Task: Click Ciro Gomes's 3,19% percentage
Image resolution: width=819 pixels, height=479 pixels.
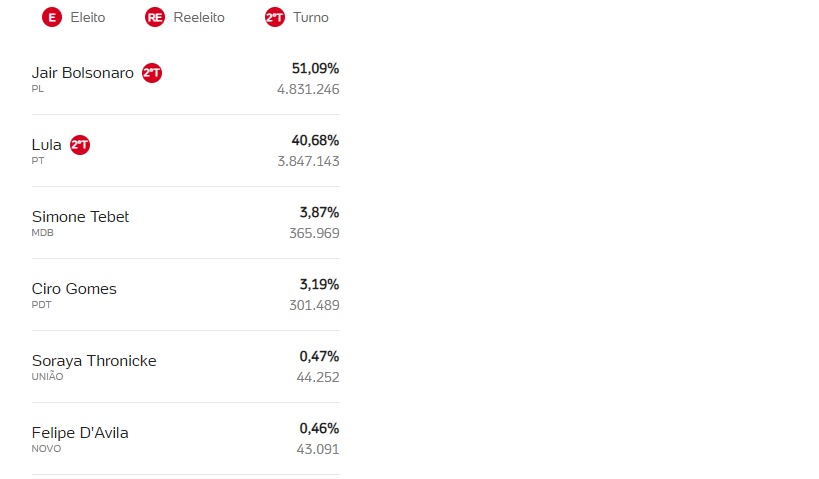Action: click(319, 284)
